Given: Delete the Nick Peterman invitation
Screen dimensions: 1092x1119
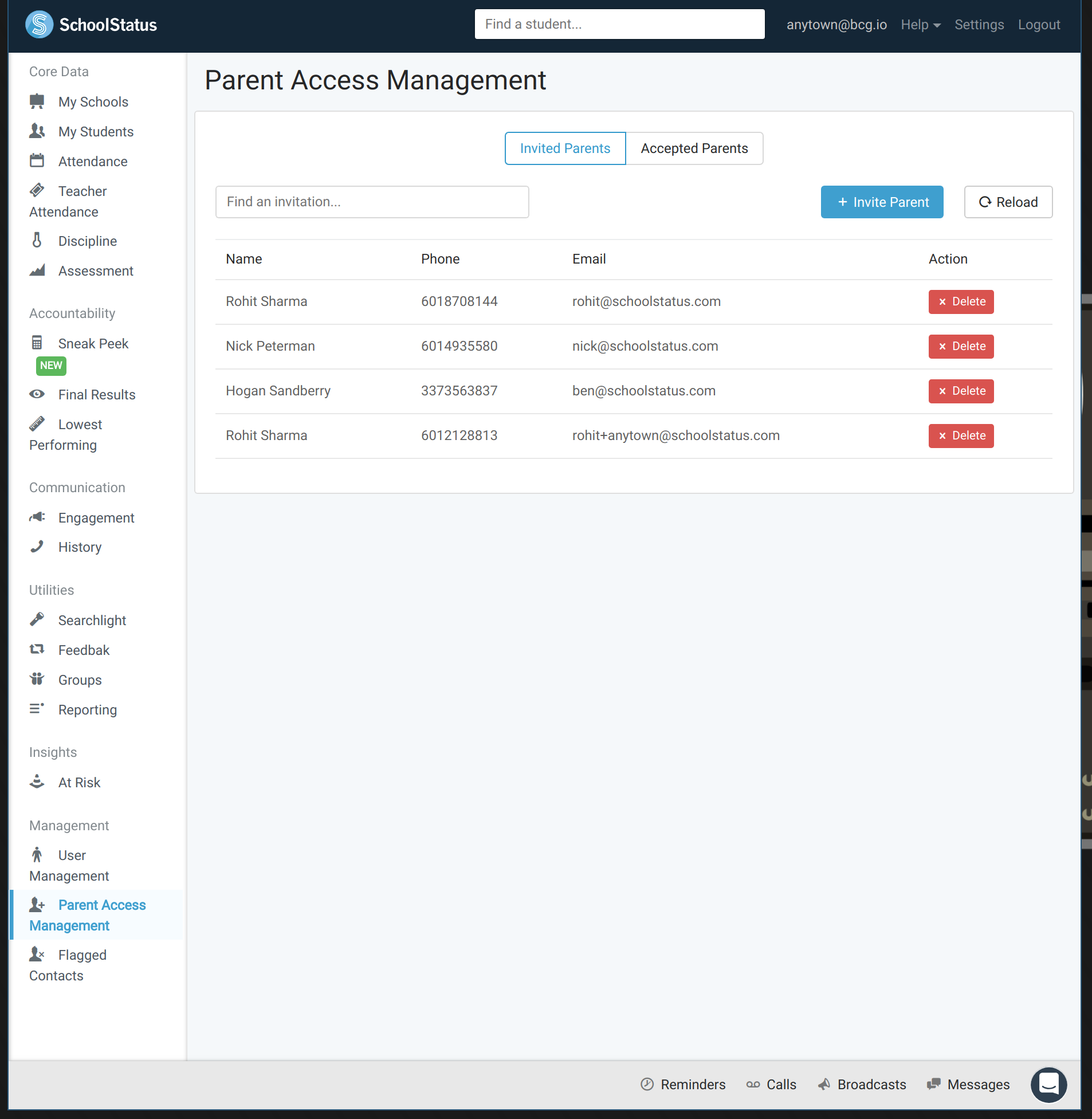Looking at the screenshot, I should click(x=961, y=347).
